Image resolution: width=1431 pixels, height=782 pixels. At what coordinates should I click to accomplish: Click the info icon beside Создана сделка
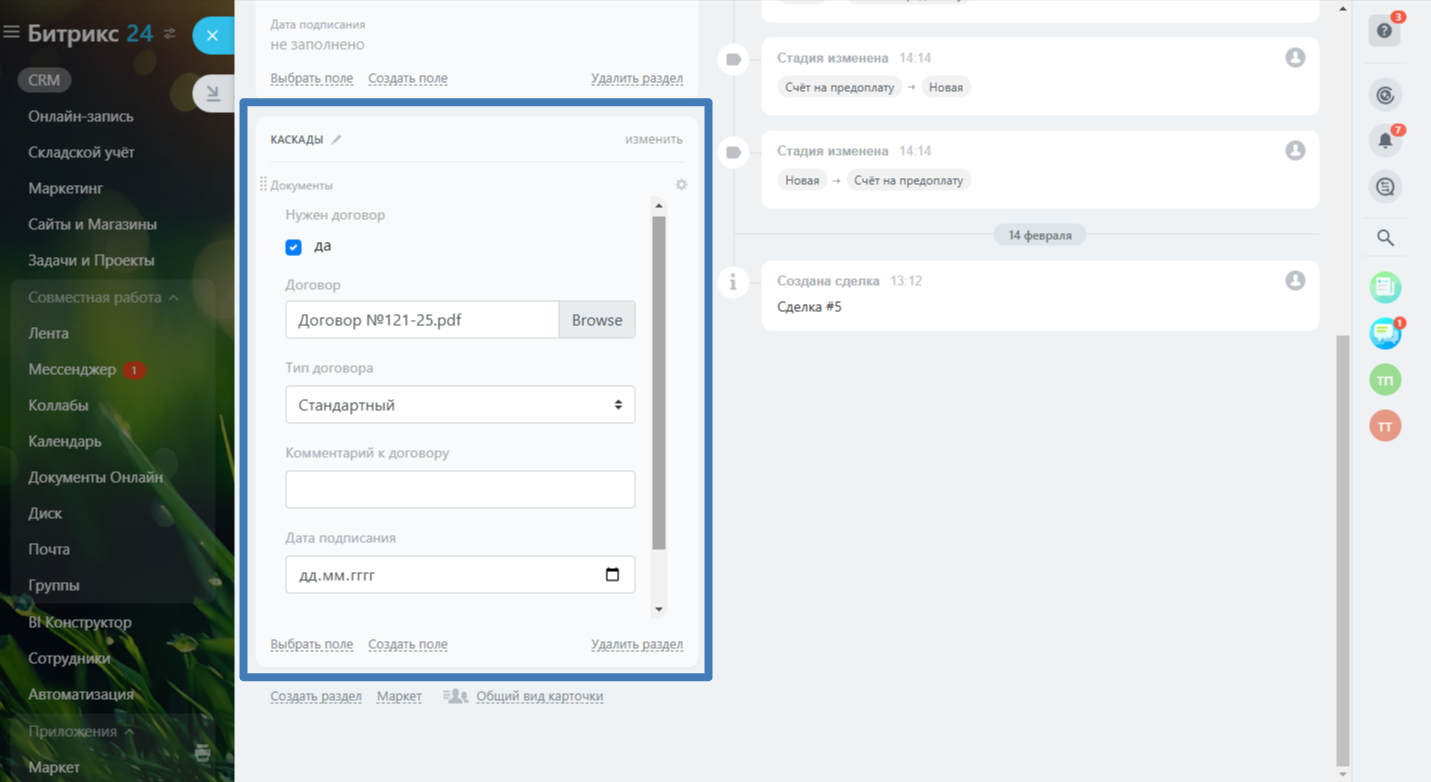733,282
